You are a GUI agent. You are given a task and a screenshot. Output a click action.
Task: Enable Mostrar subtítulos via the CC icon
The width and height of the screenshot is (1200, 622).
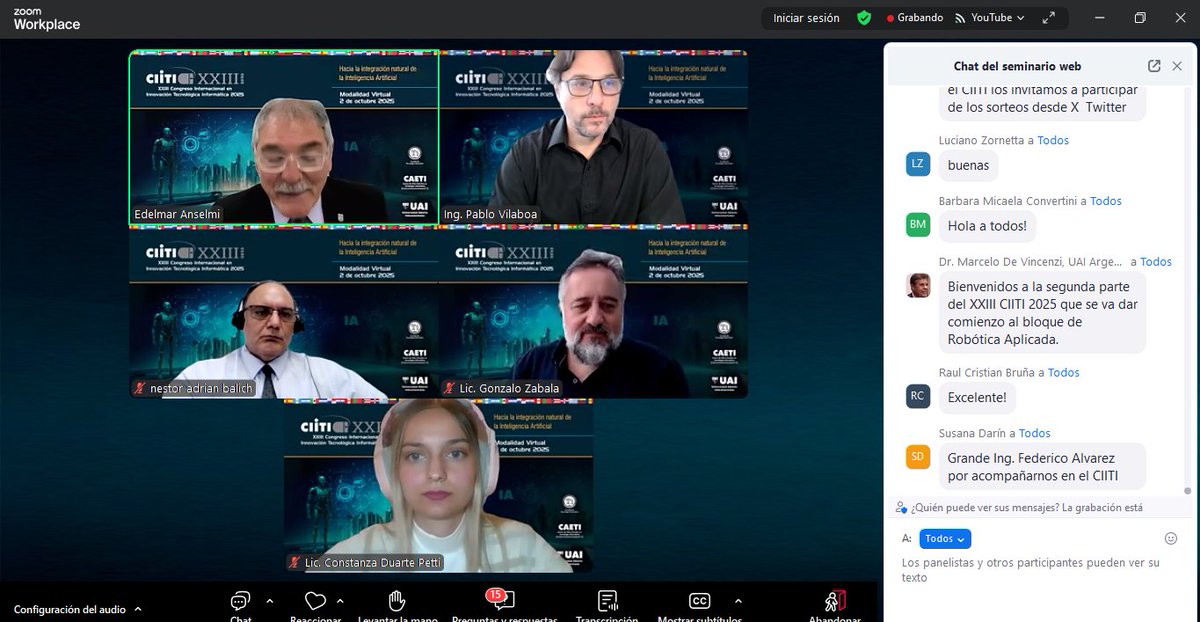click(x=698, y=603)
